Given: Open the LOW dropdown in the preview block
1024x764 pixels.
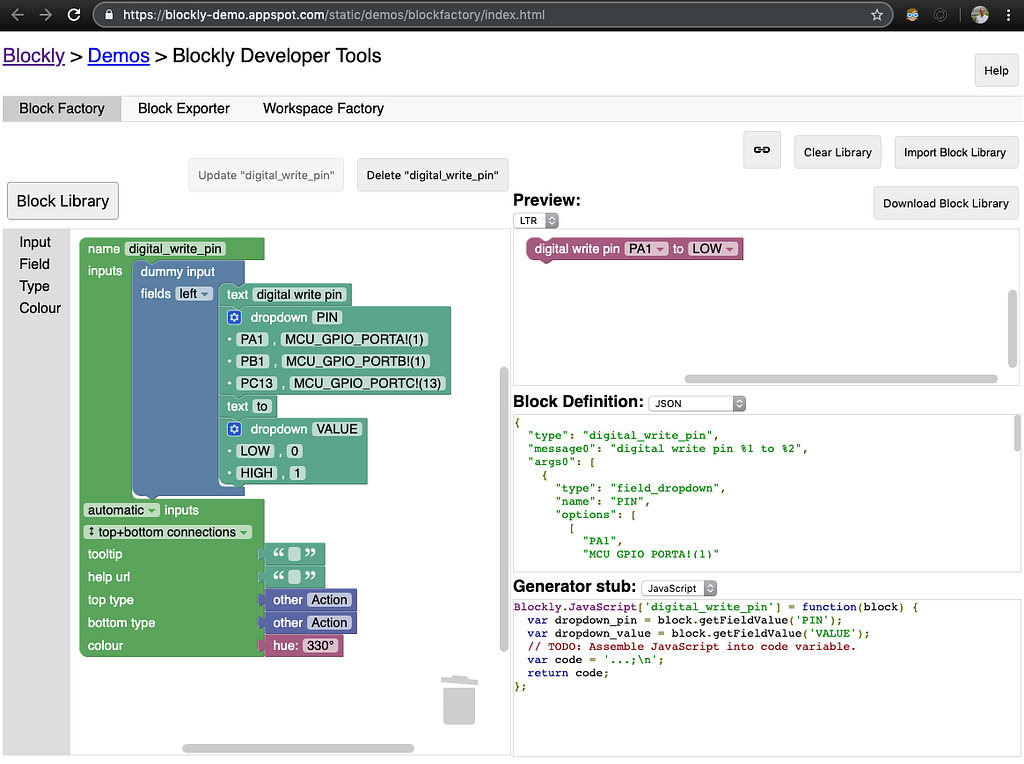Looking at the screenshot, I should [713, 249].
